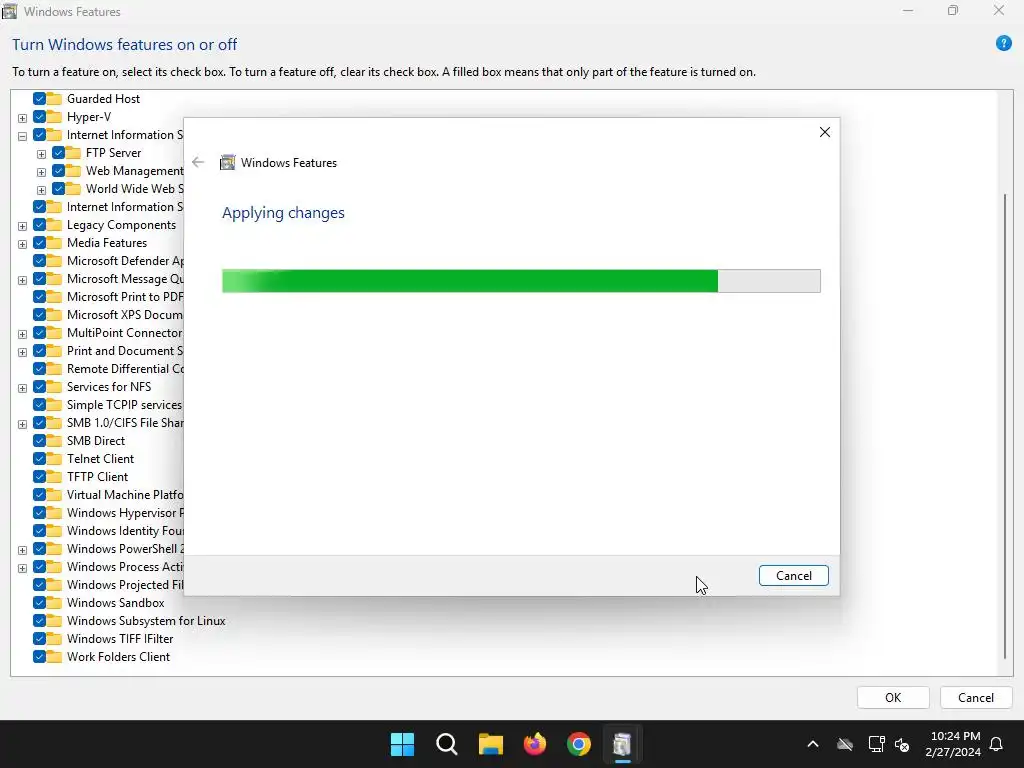Cancel the Applying changes operation
Viewport: 1024px width, 768px height.
click(793, 575)
